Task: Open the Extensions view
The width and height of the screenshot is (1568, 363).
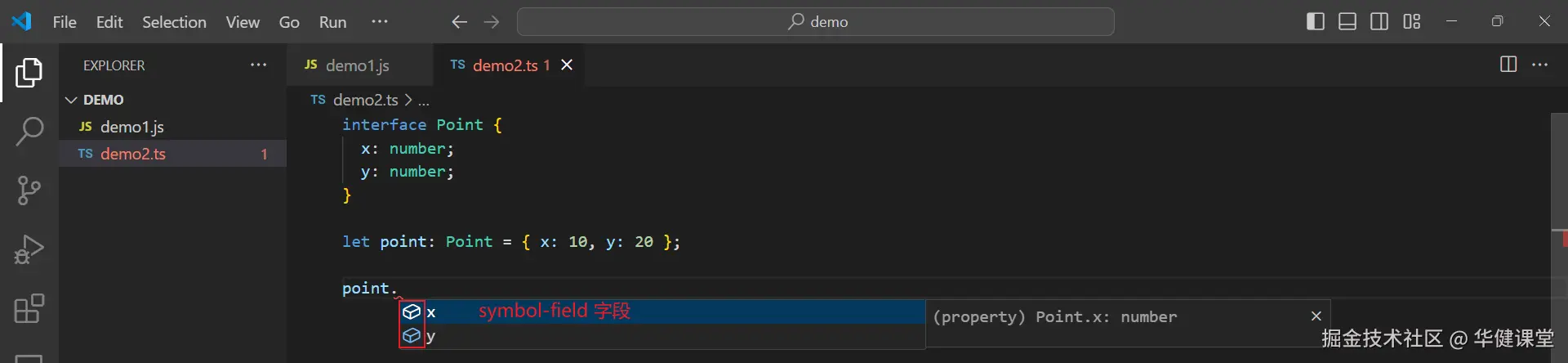Action: [x=29, y=308]
